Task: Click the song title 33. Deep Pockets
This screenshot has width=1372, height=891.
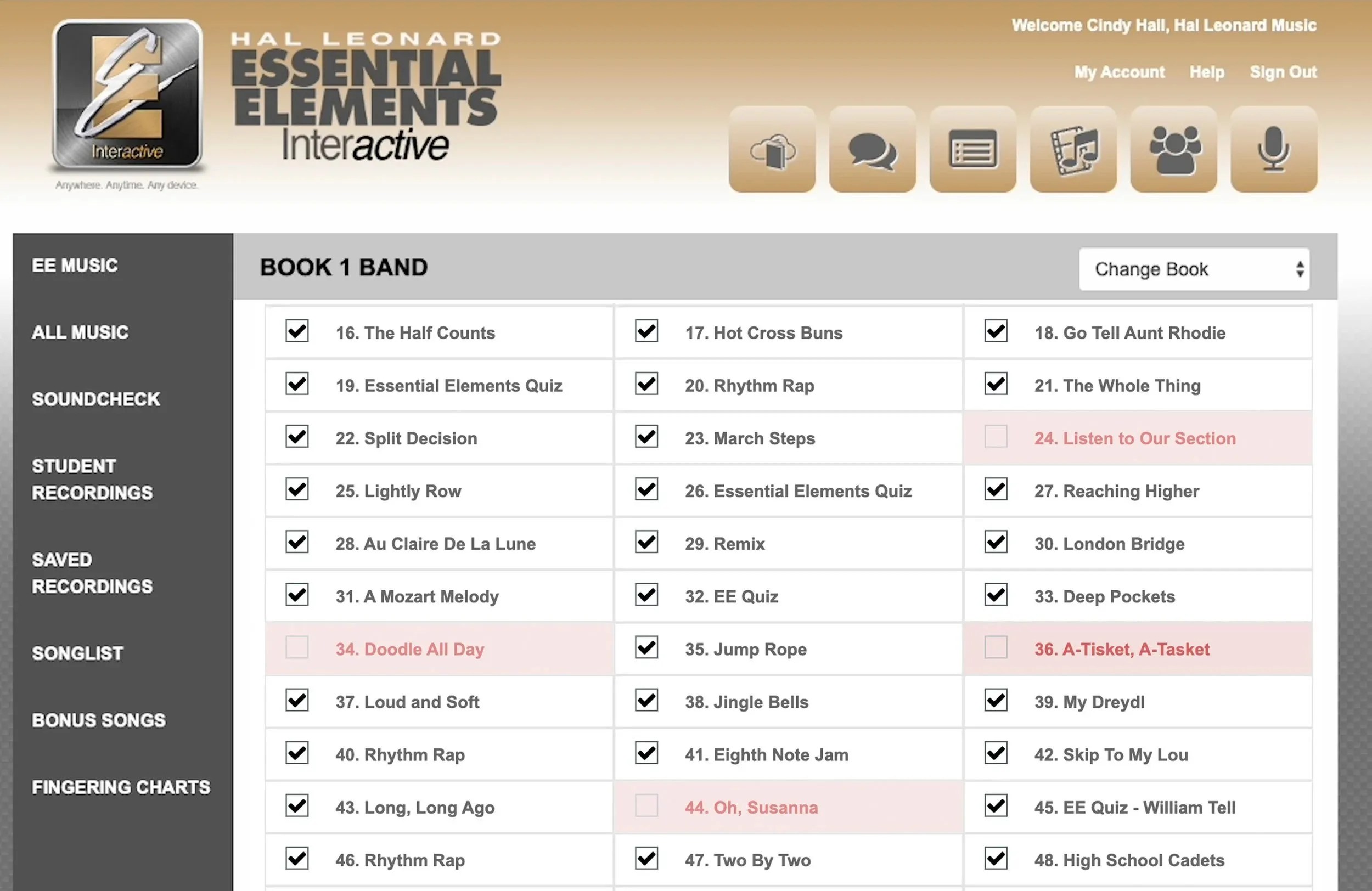Action: coord(1105,596)
